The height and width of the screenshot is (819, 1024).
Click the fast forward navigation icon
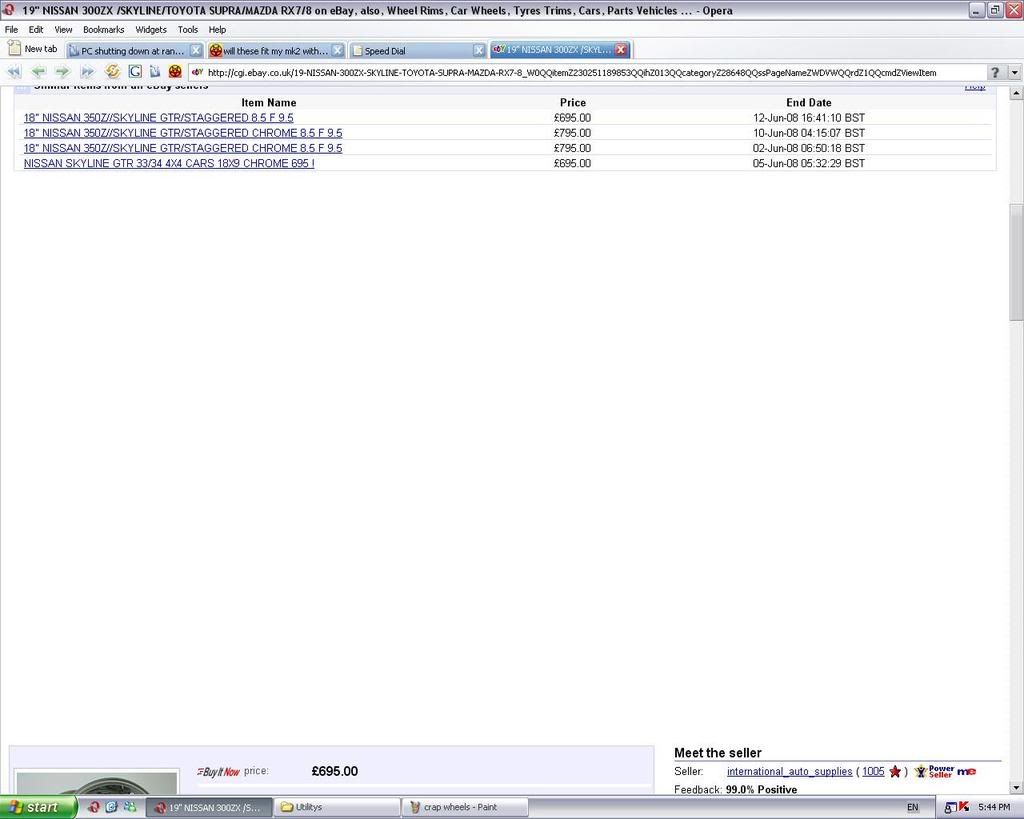pyautogui.click(x=87, y=72)
